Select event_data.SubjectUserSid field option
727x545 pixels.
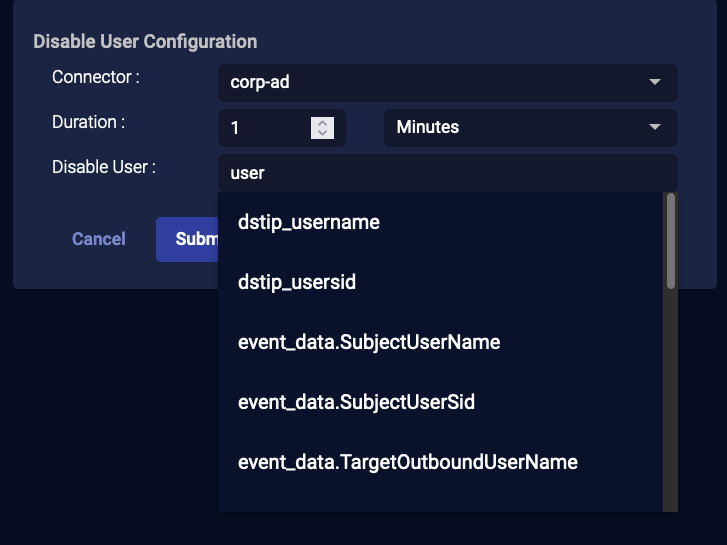(356, 402)
